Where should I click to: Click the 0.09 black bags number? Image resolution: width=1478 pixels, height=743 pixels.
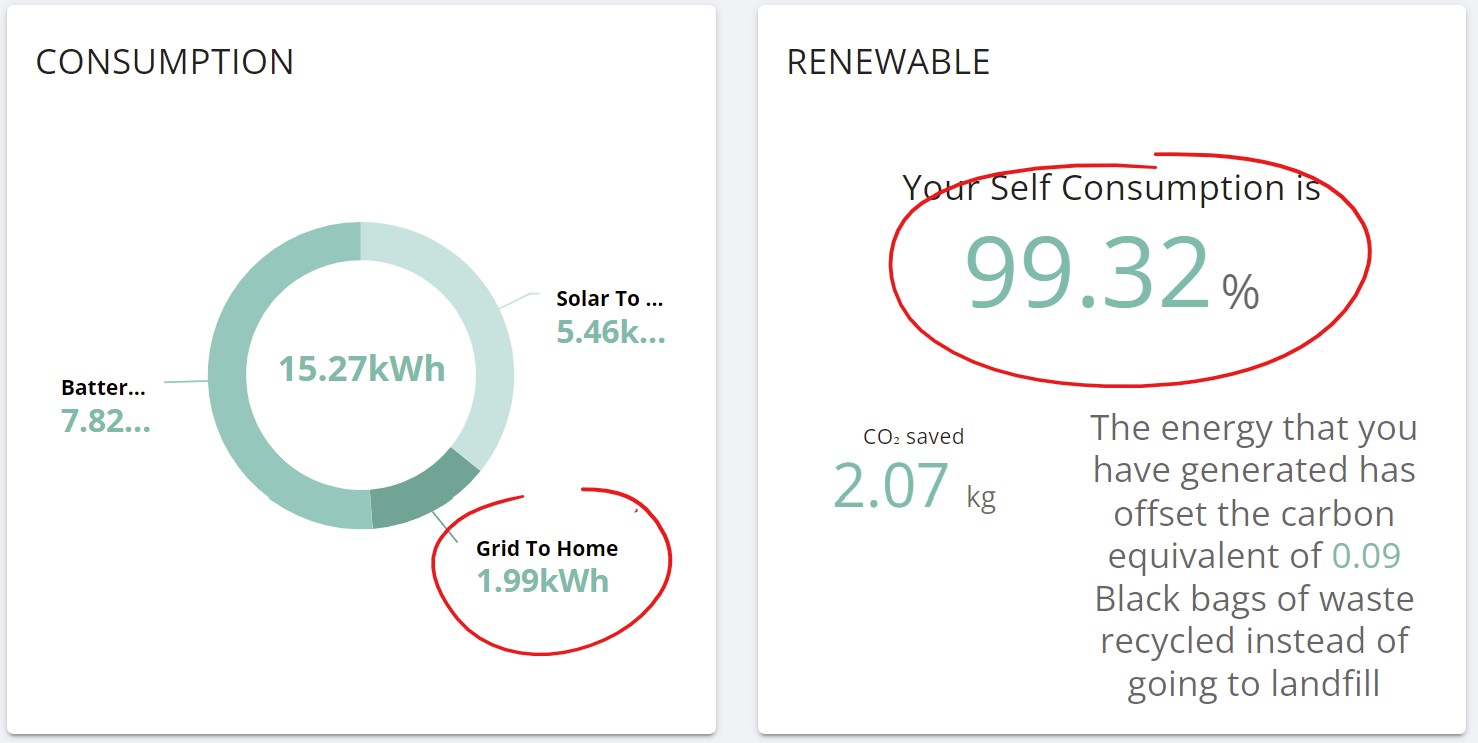[x=1366, y=555]
